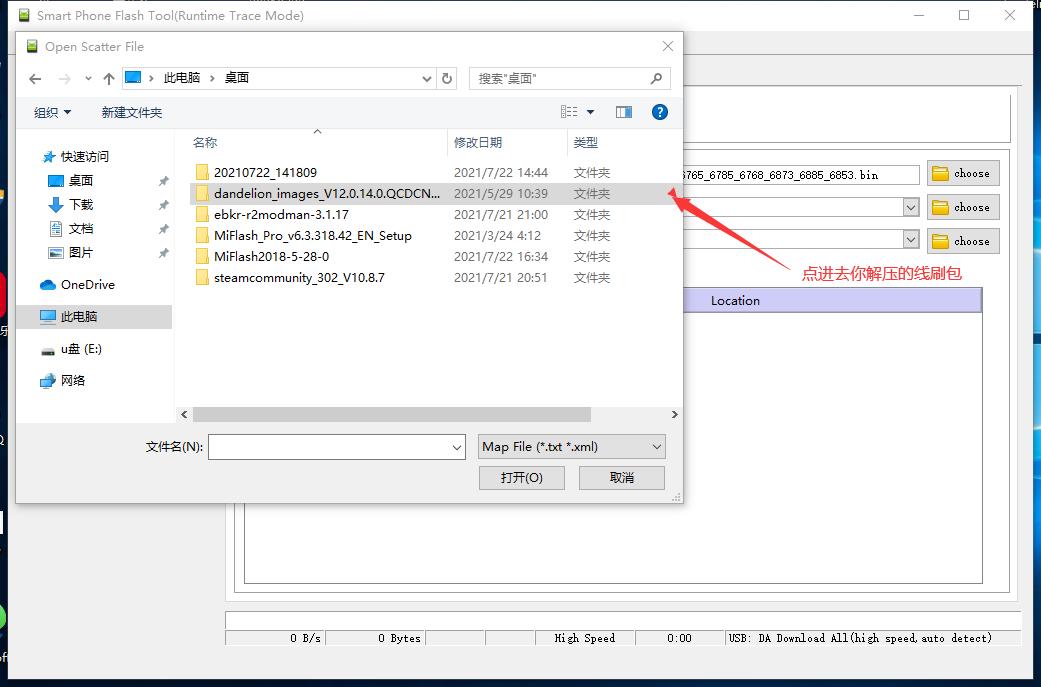This screenshot has height=687, width=1041.
Task: Select steamcommunity_302_V10.8.7 folder
Action: click(x=299, y=277)
